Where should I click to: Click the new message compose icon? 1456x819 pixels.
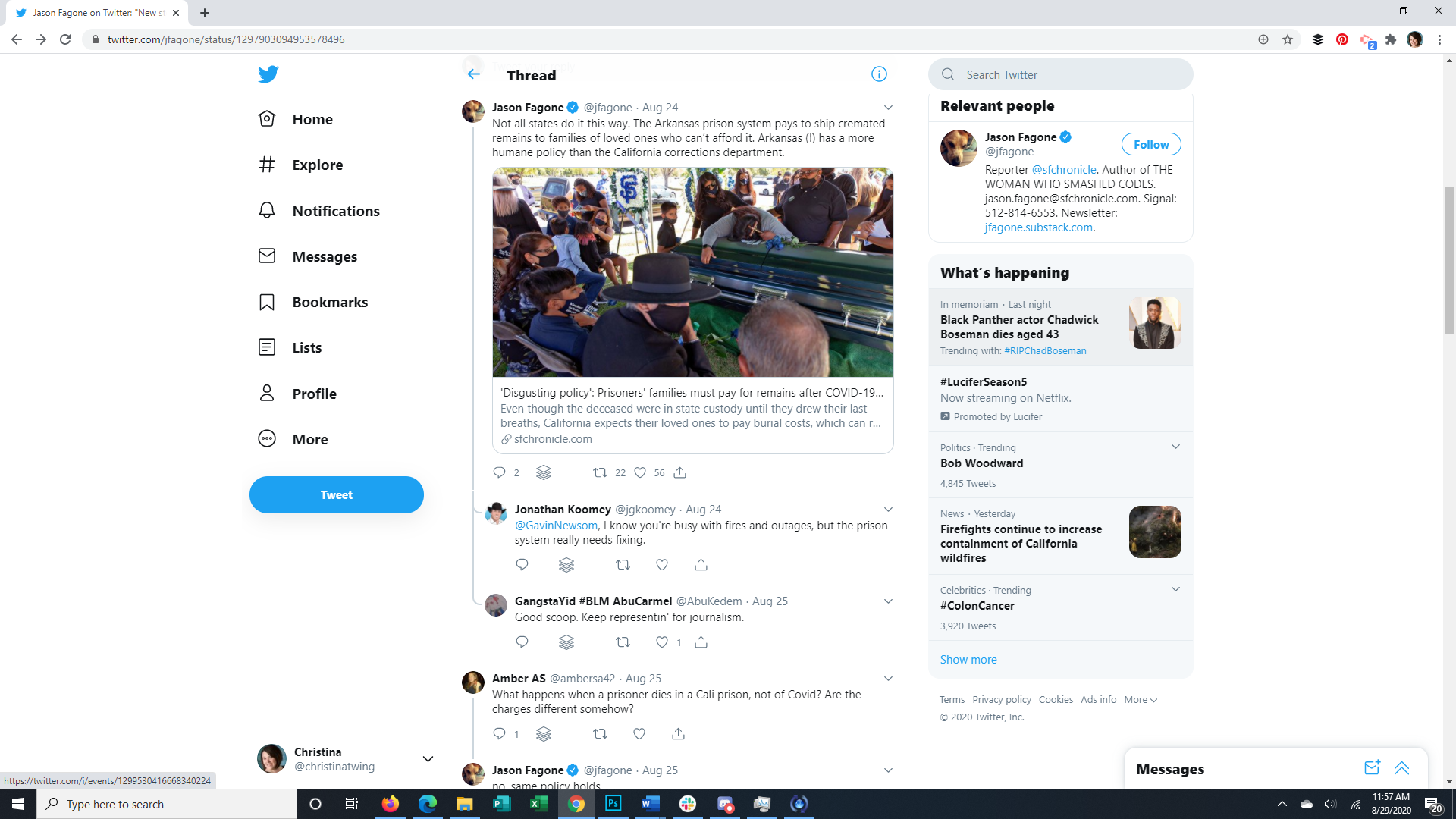point(1372,768)
